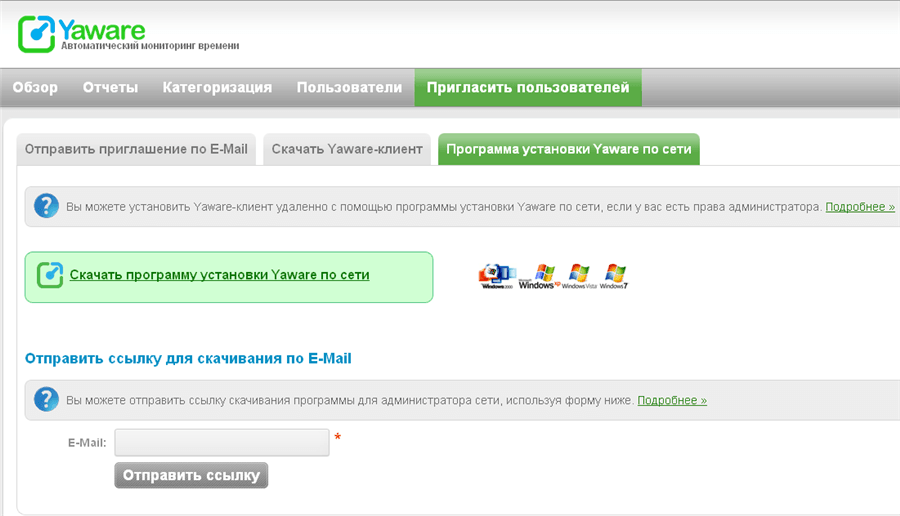This screenshot has width=900, height=516.
Task: Click the Отправить ссылку button
Action: (191, 475)
